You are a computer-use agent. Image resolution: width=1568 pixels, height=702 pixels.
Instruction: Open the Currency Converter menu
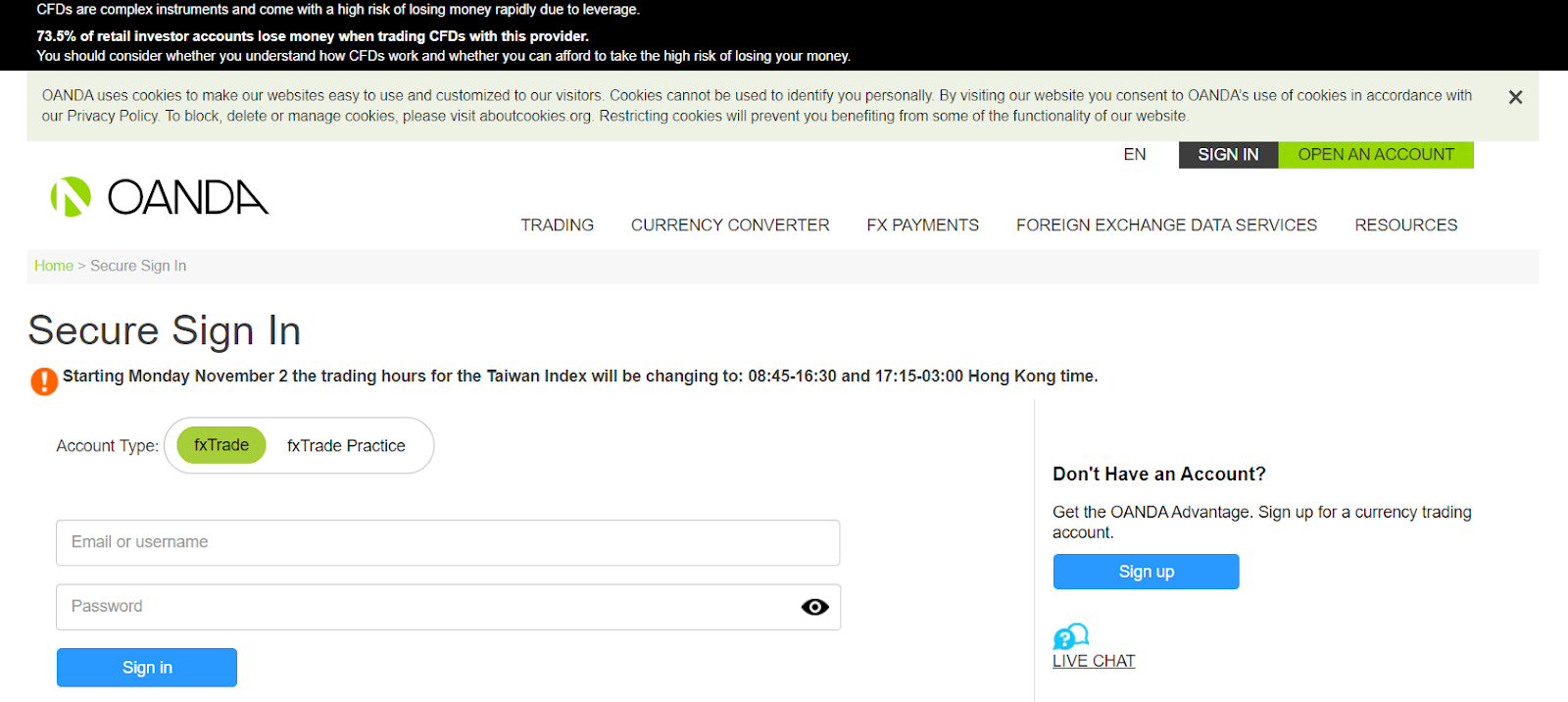pos(730,226)
